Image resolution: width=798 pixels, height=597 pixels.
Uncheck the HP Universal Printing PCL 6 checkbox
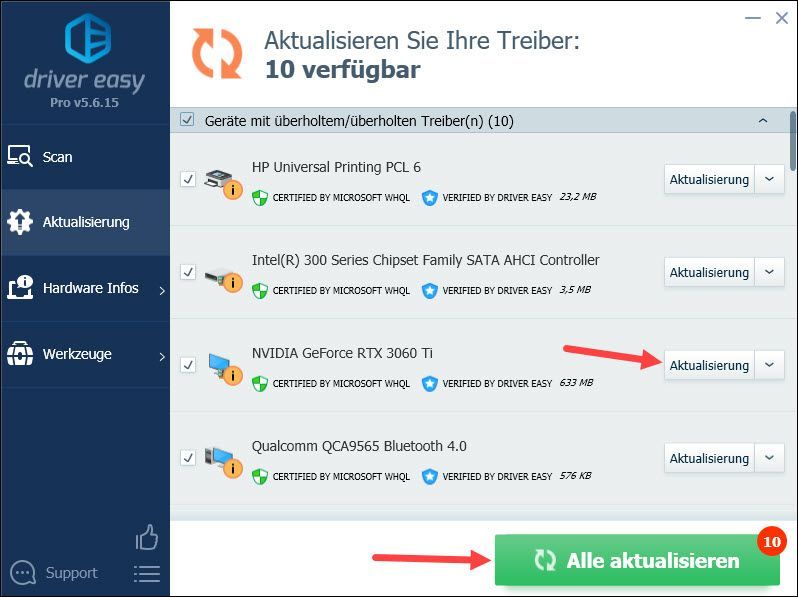(188, 179)
